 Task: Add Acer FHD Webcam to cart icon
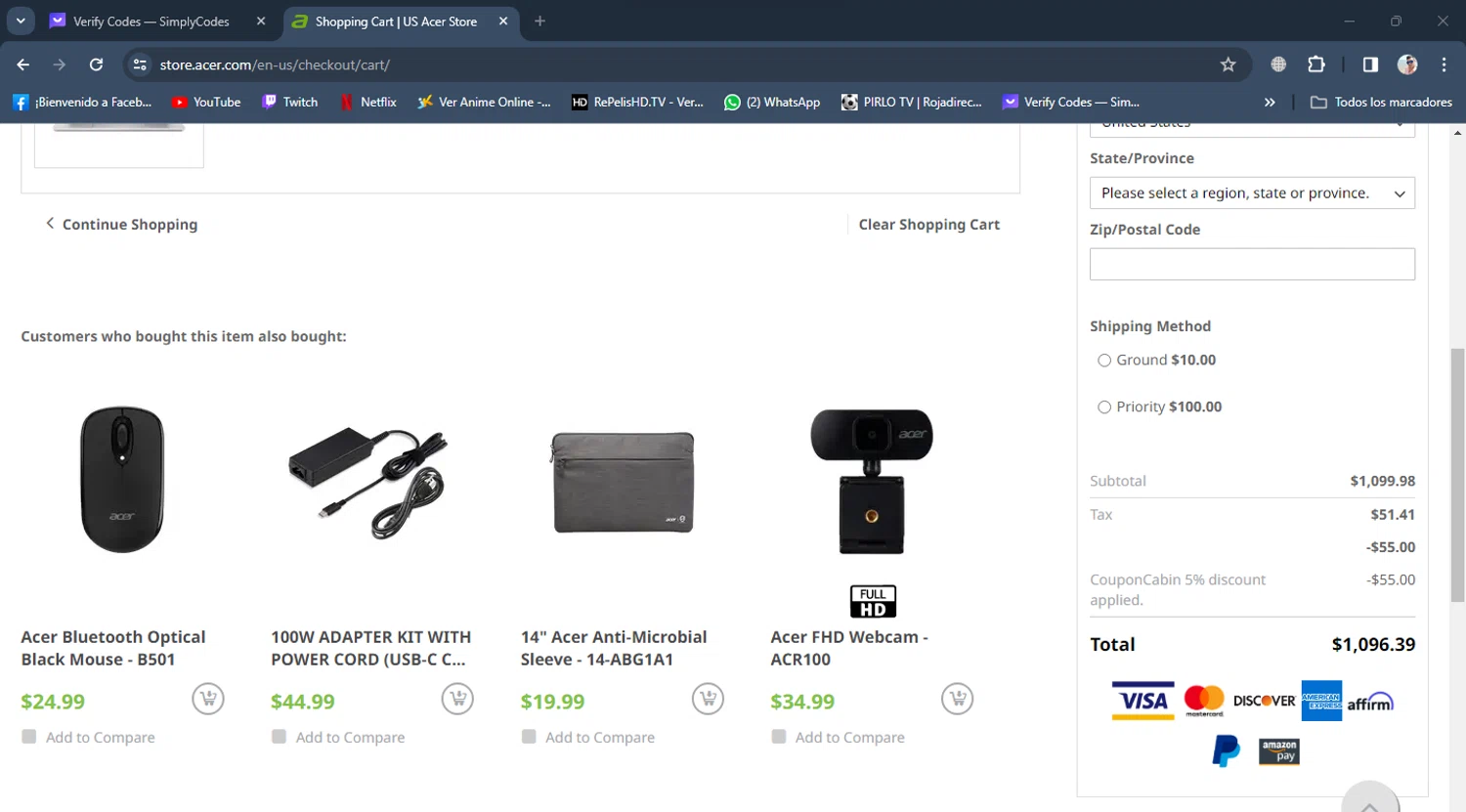point(958,699)
